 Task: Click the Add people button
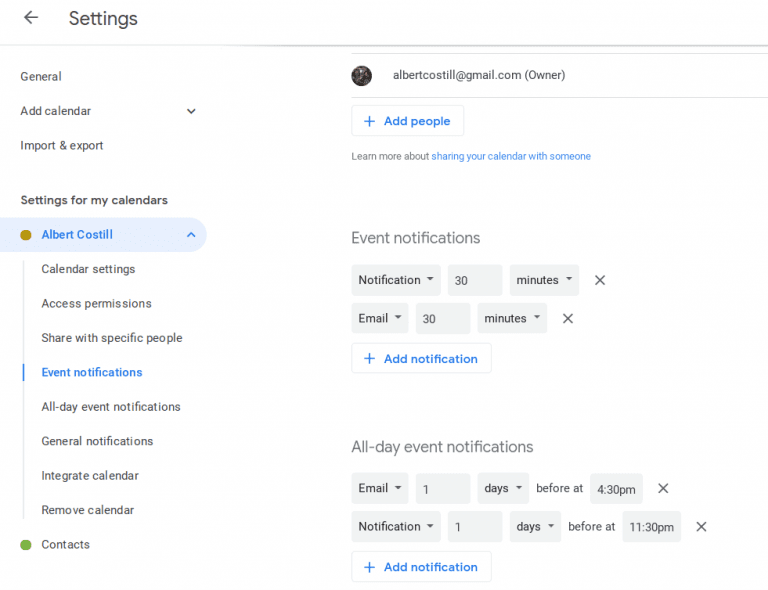407,121
